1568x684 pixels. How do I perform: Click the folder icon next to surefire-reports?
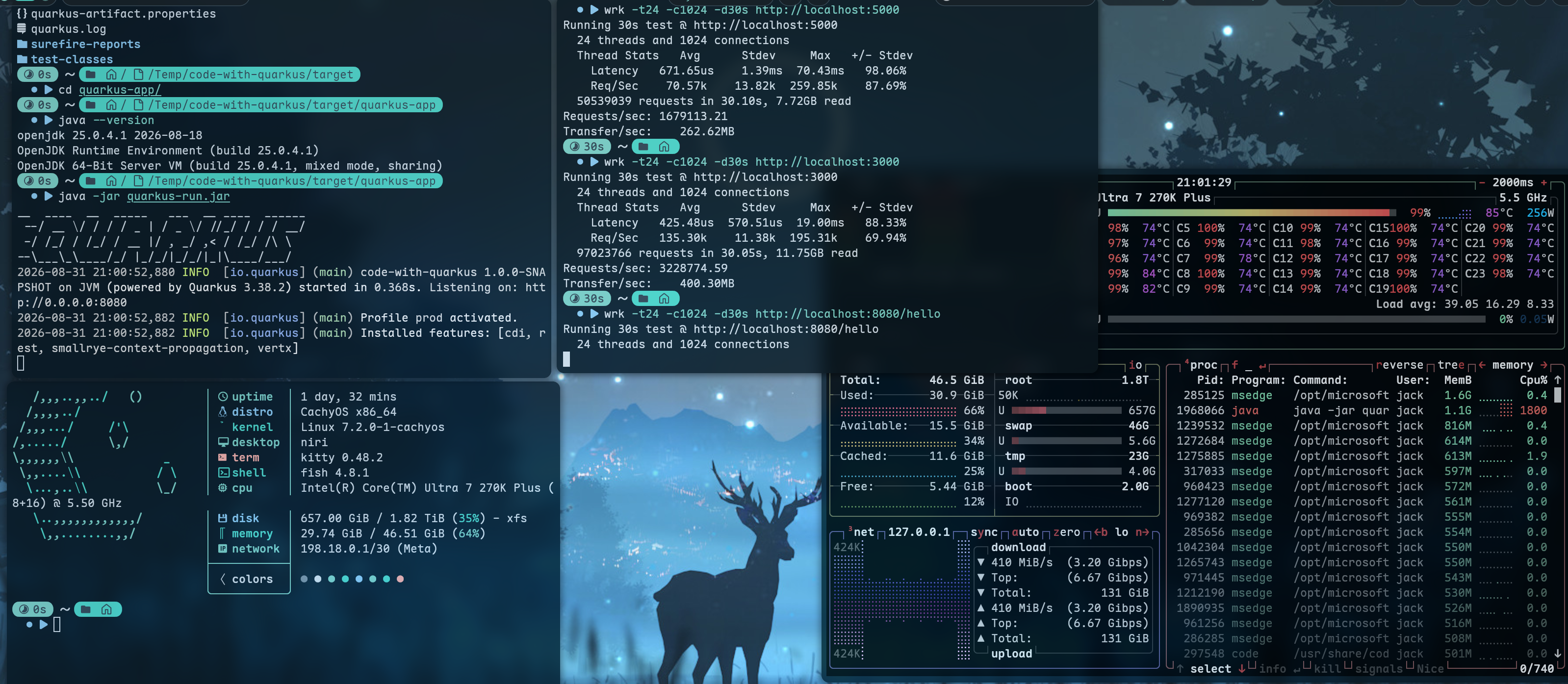pyautogui.click(x=23, y=44)
